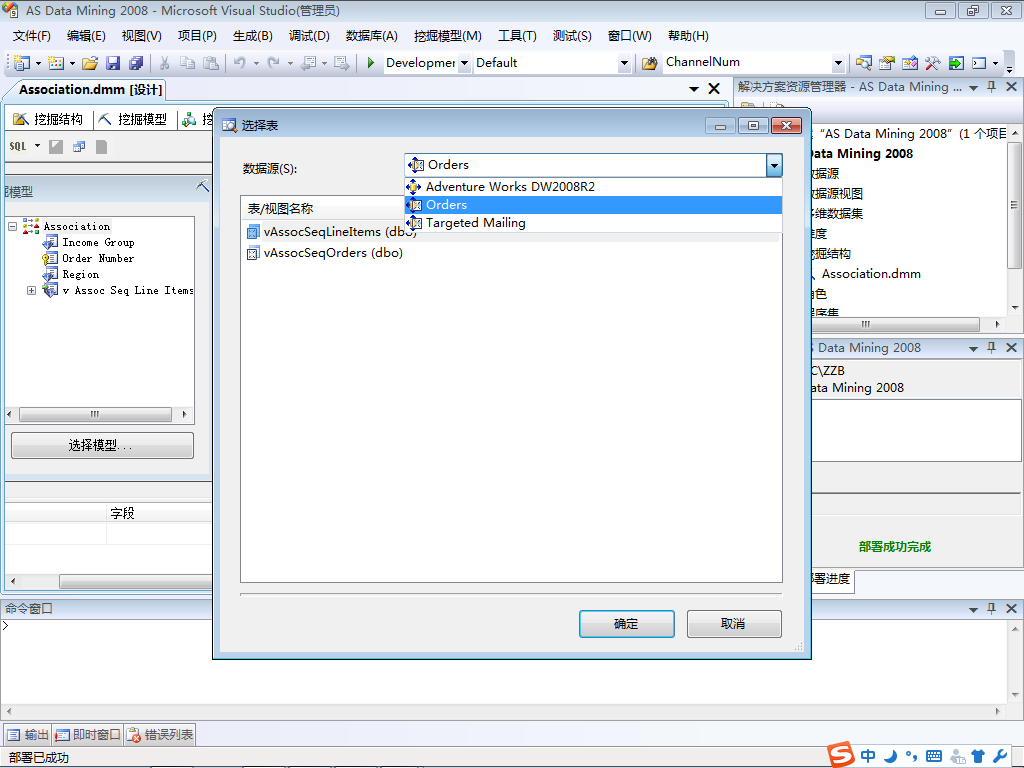Open the Toolbox hammer and wrench icon
Image resolution: width=1024 pixels, height=768 pixels.
[932, 63]
